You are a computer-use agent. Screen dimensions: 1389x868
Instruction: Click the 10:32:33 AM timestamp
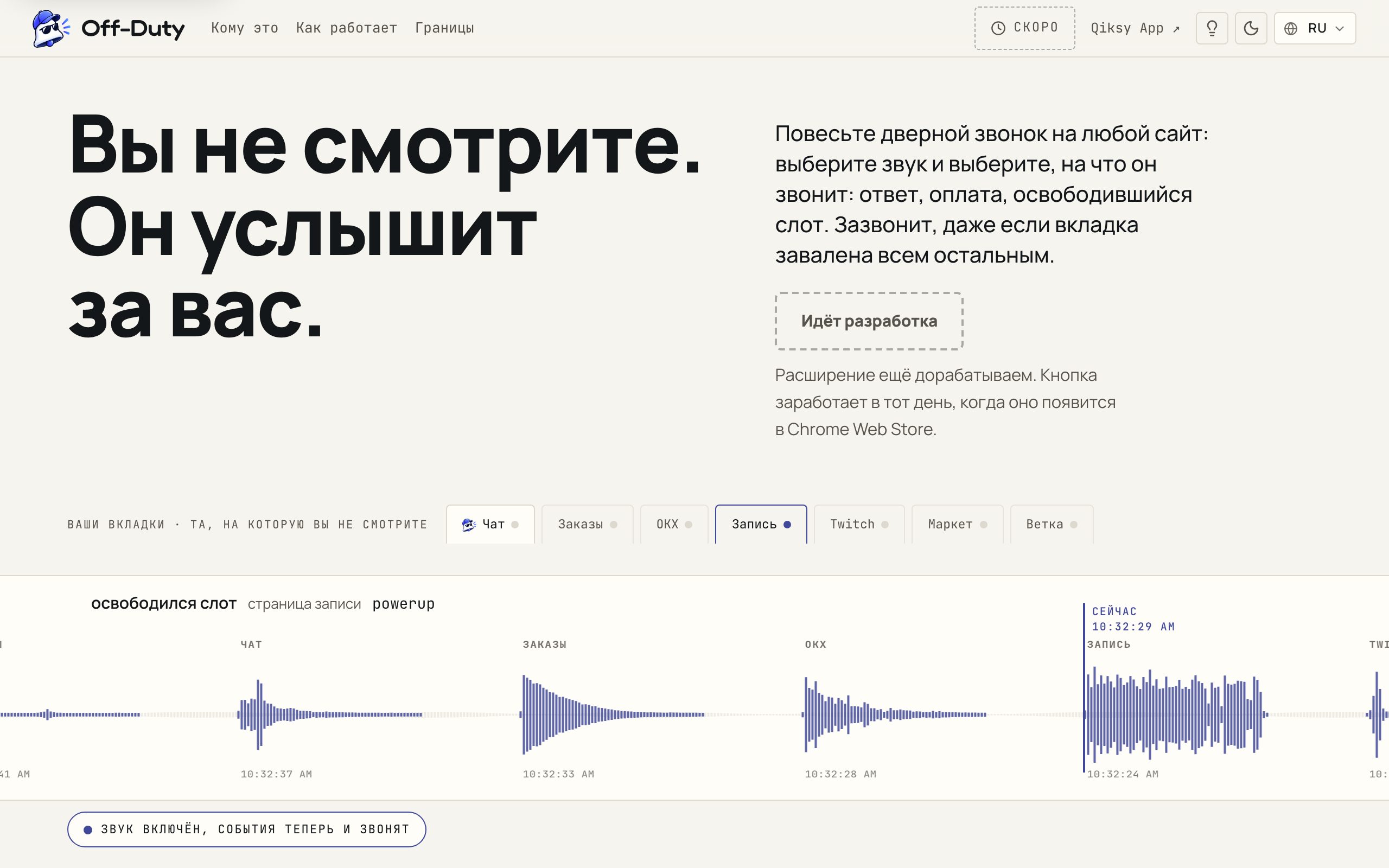tap(558, 774)
